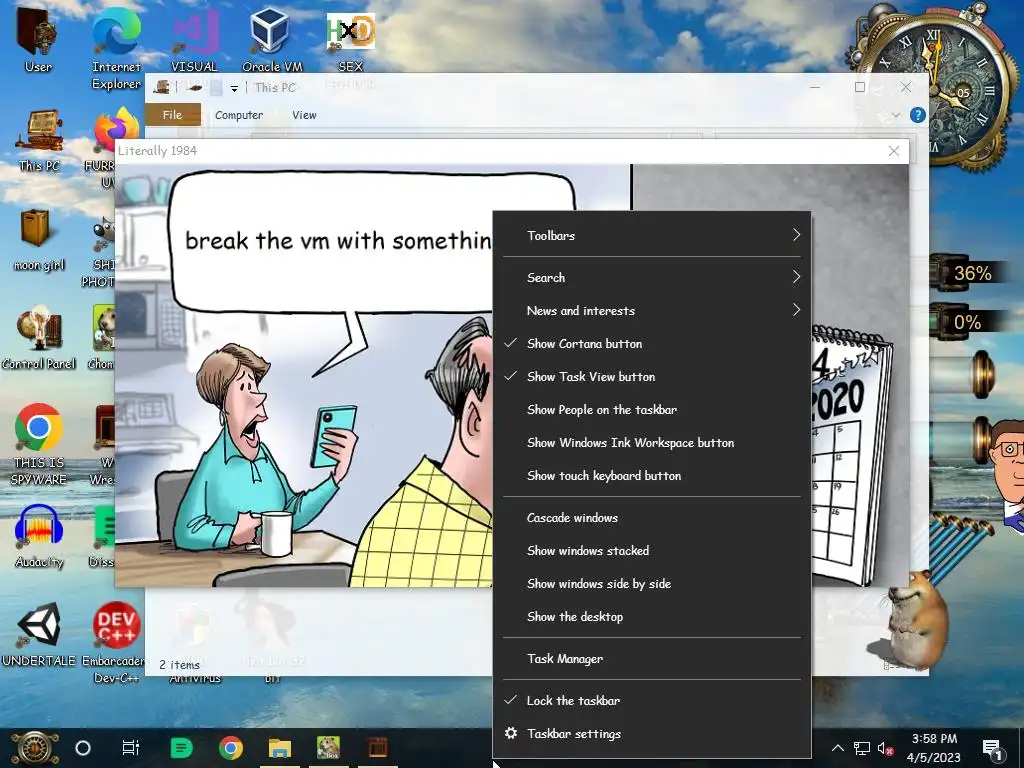
Task: Open the moon girl desktop icon
Action: pyautogui.click(x=39, y=238)
